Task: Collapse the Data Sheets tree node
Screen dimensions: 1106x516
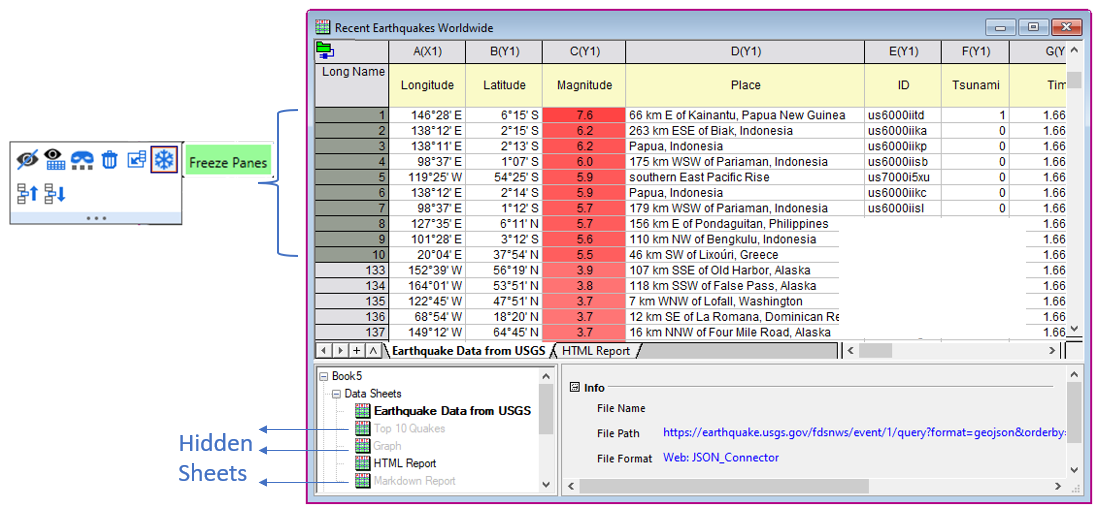Action: [337, 394]
